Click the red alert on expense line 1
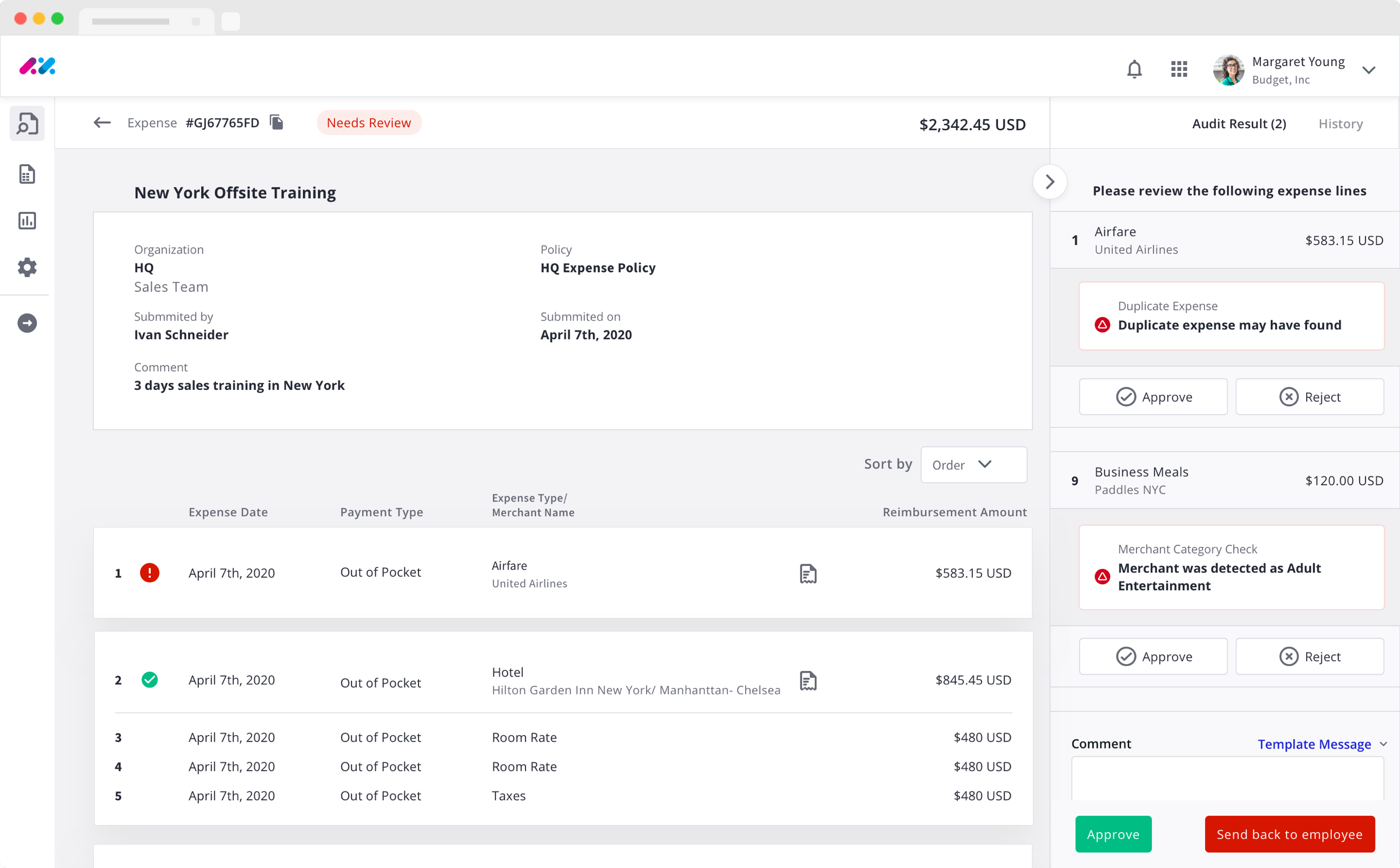Image resolution: width=1400 pixels, height=868 pixels. click(x=150, y=573)
